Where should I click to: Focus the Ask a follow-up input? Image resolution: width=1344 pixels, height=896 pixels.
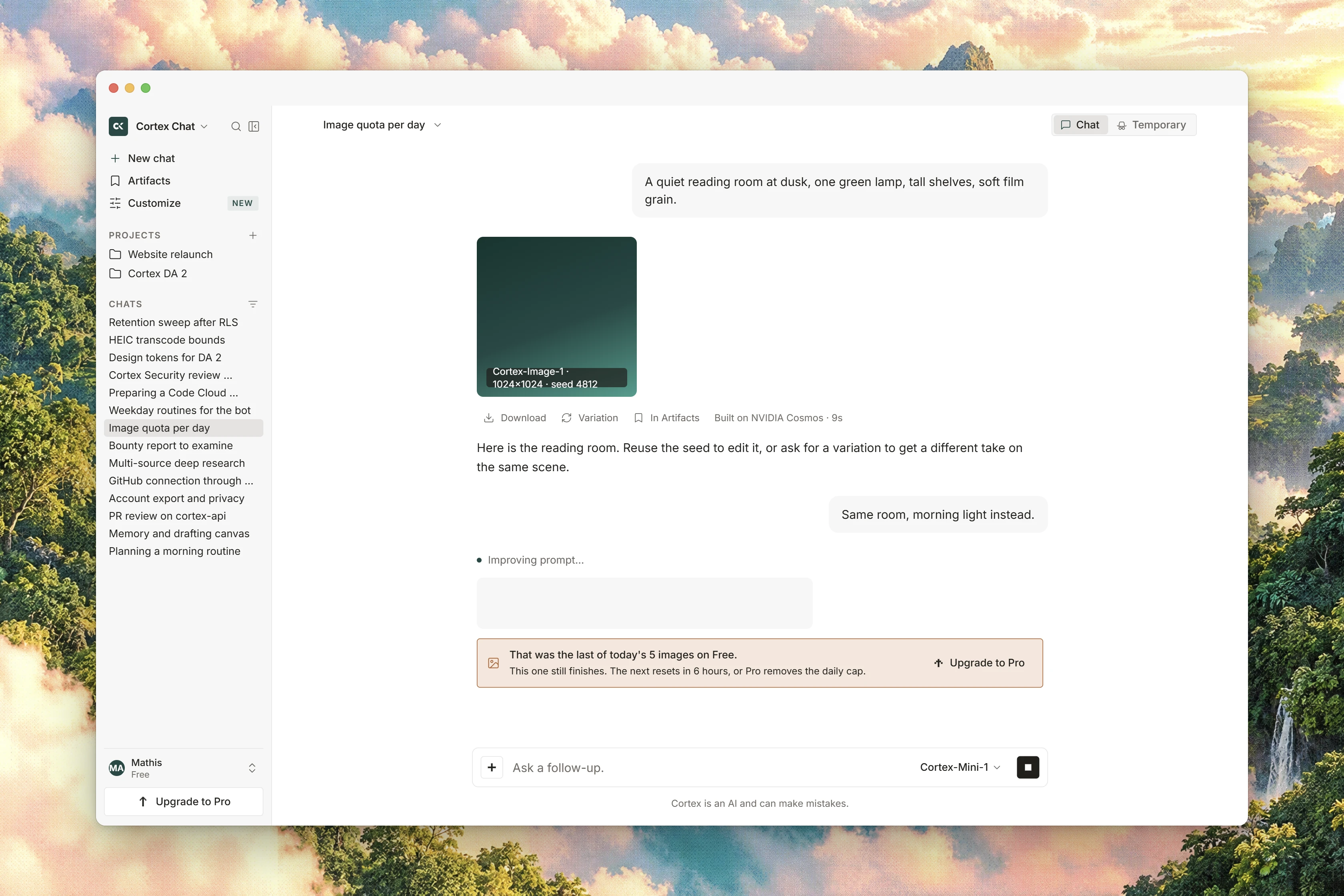(708, 768)
